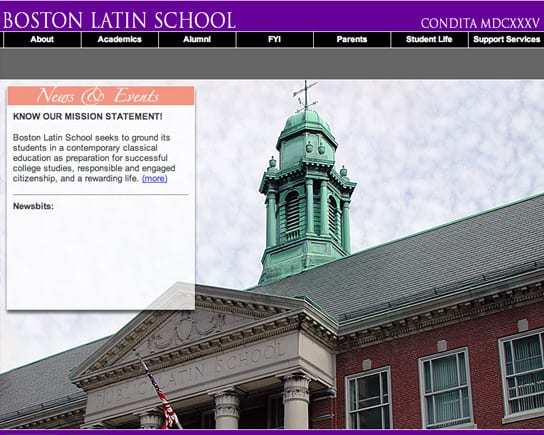Open the About menu
Image resolution: width=544 pixels, height=435 pixels.
pos(42,40)
